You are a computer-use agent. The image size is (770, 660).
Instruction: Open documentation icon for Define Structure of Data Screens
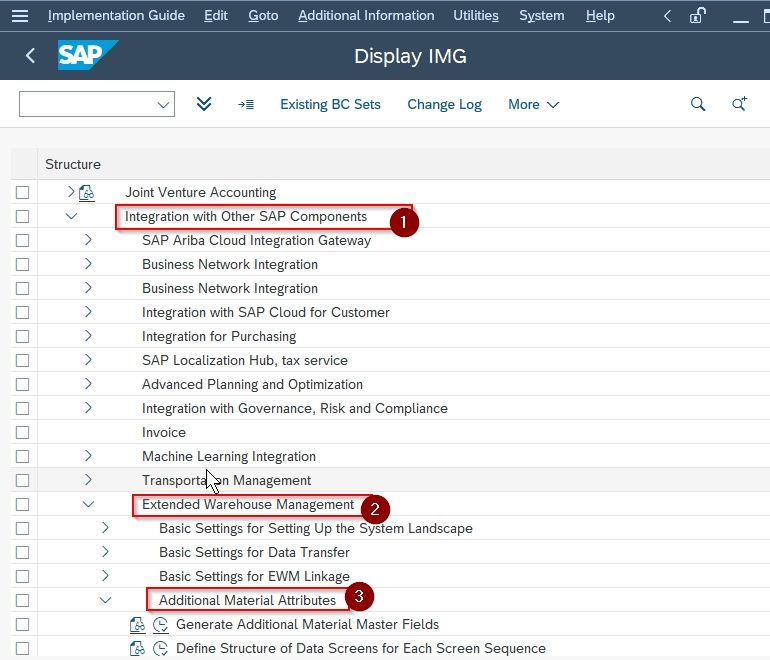pyautogui.click(x=137, y=649)
